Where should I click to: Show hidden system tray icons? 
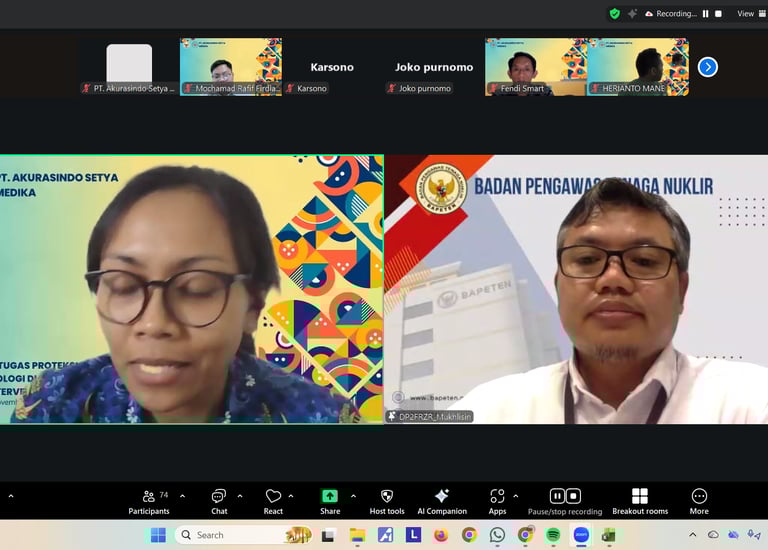coord(693,535)
